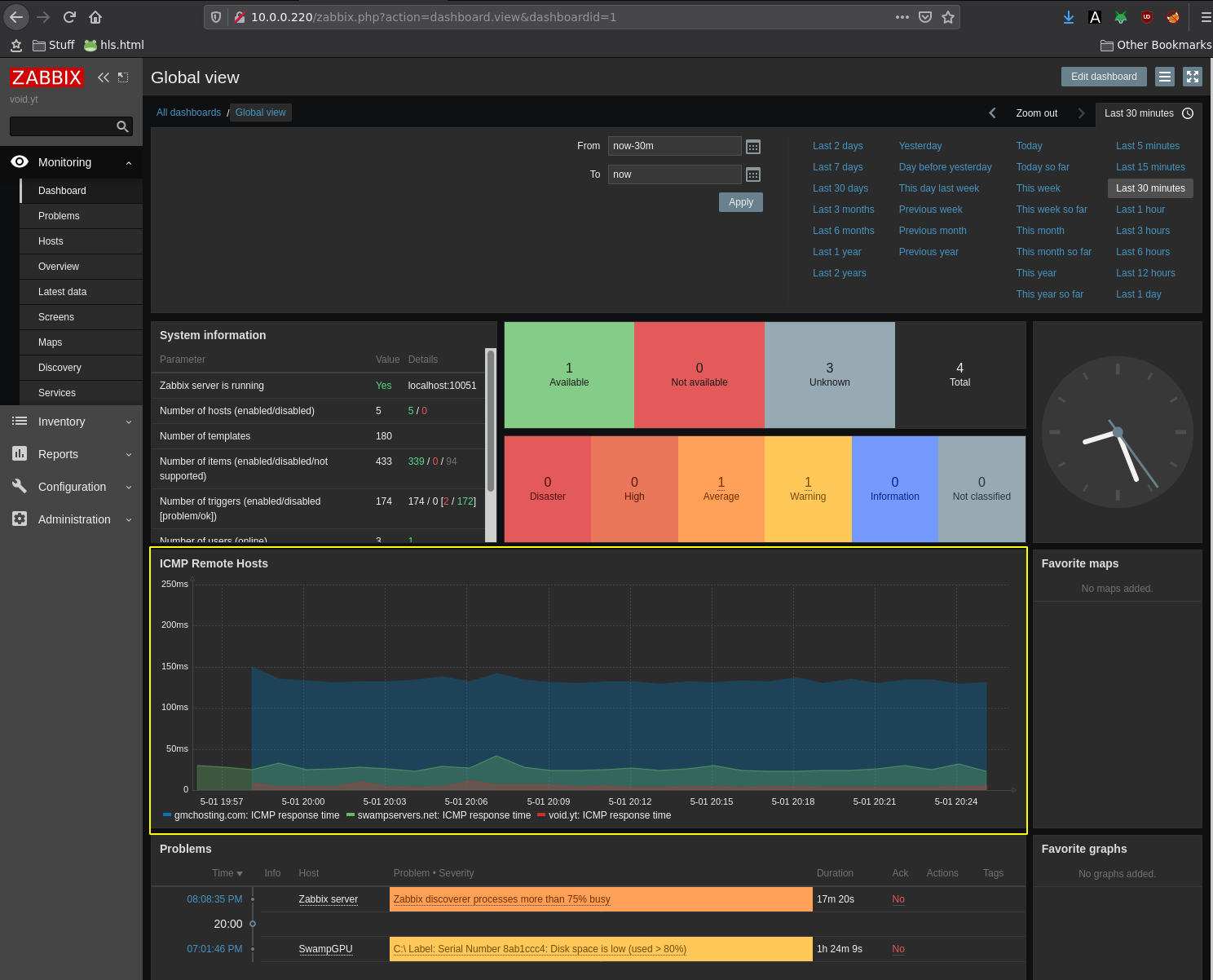
Task: Open Zabbix discoverer processes problem link
Action: click(502, 899)
